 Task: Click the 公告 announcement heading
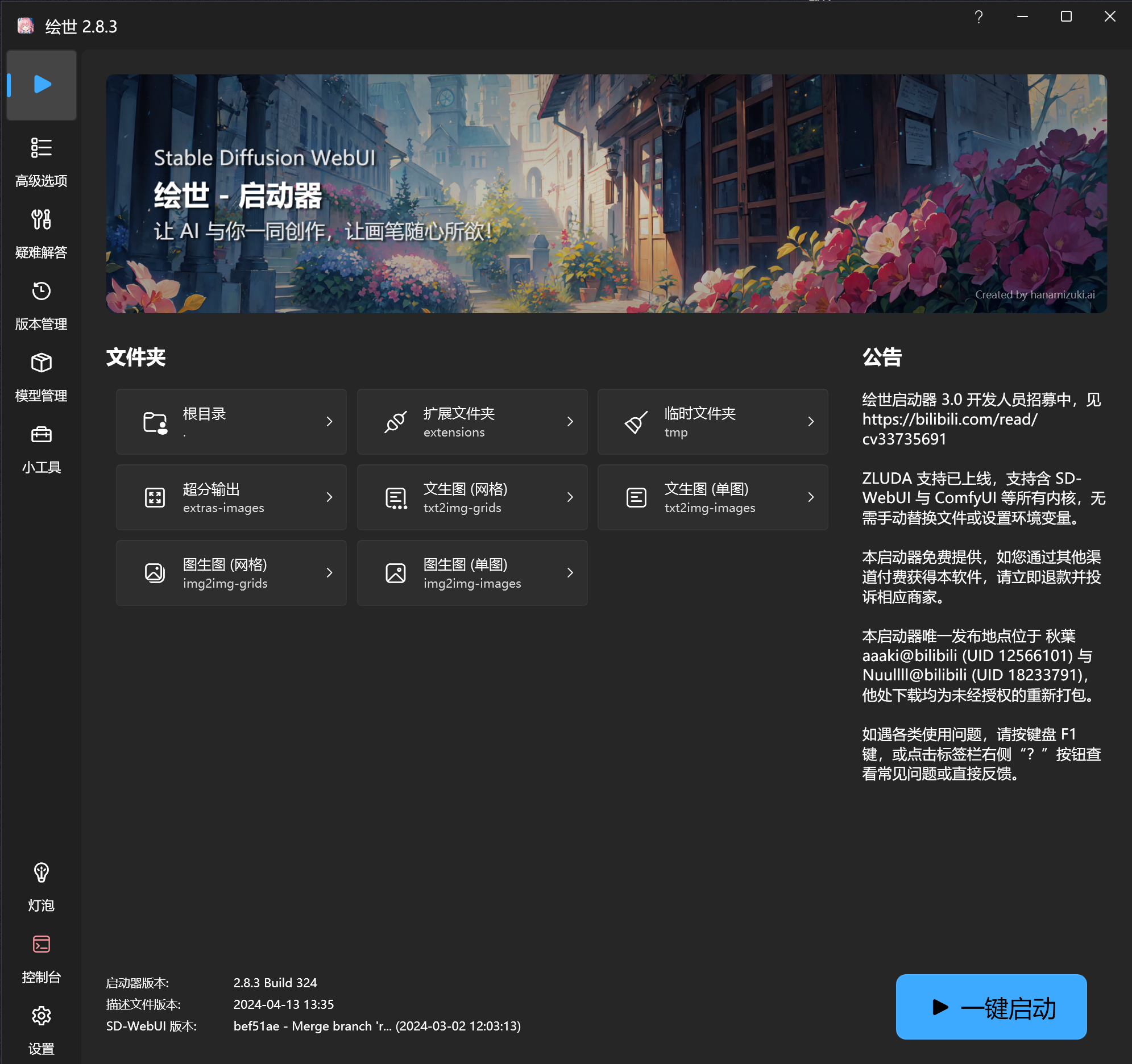coord(882,358)
